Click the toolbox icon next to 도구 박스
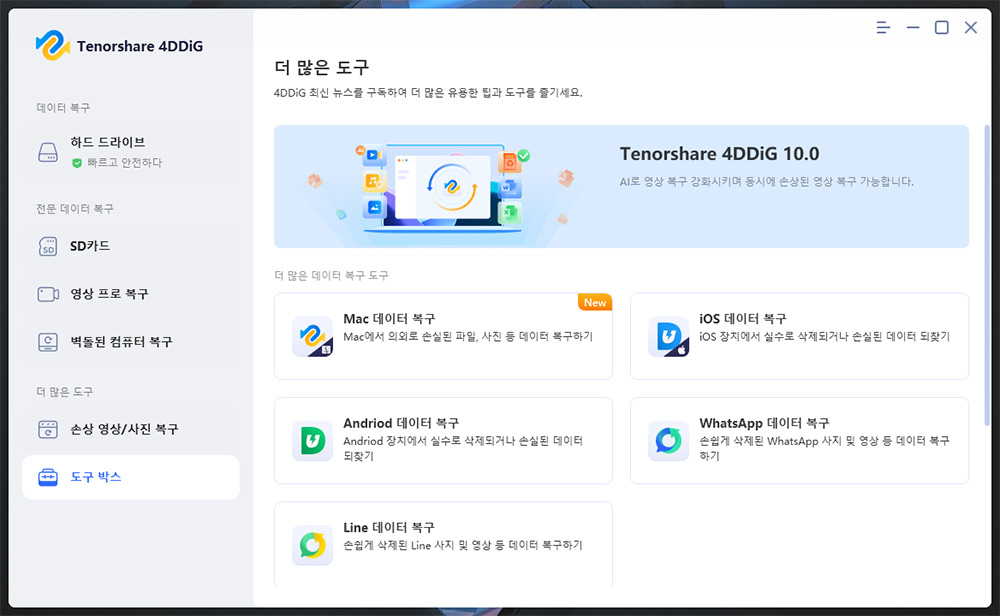 (48, 477)
